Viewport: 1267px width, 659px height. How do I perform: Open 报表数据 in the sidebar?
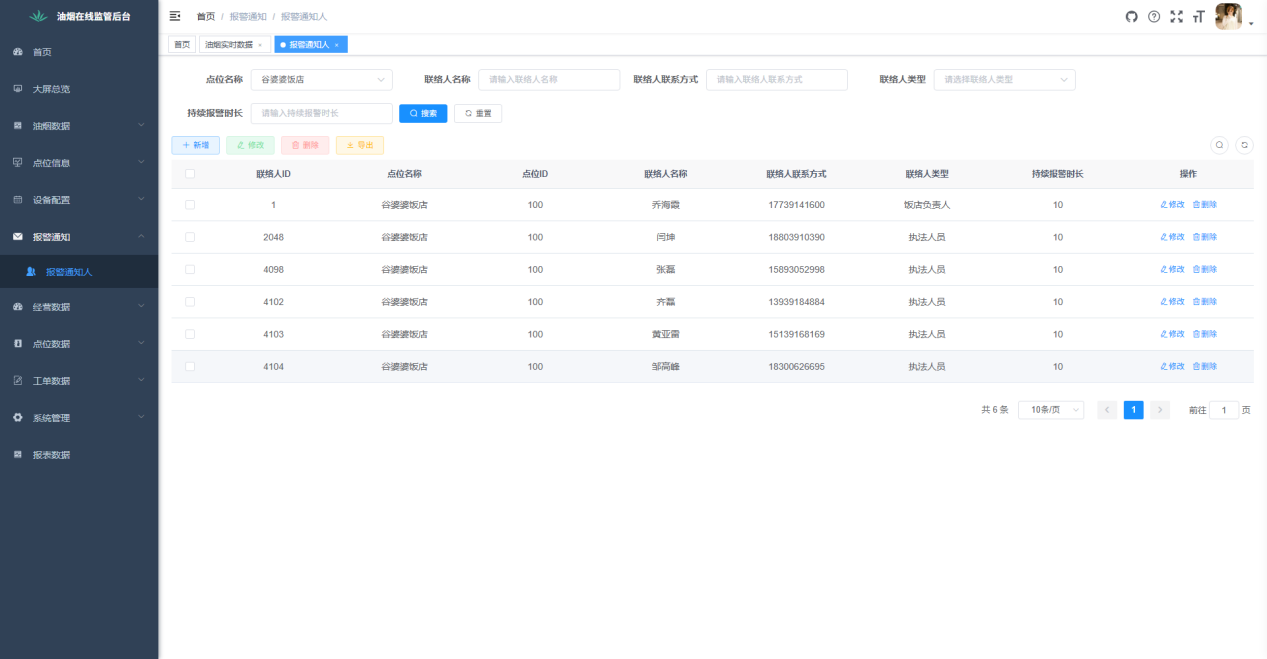[x=79, y=455]
